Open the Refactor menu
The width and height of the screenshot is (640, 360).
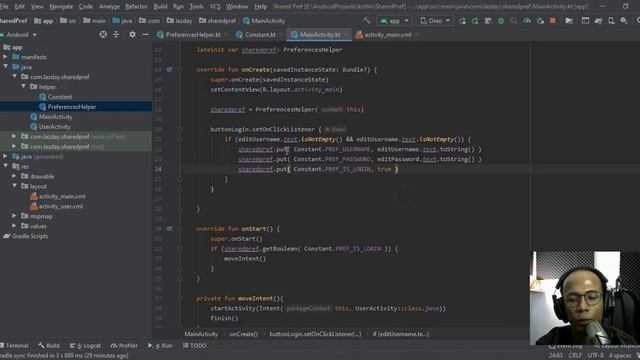coord(136,7)
